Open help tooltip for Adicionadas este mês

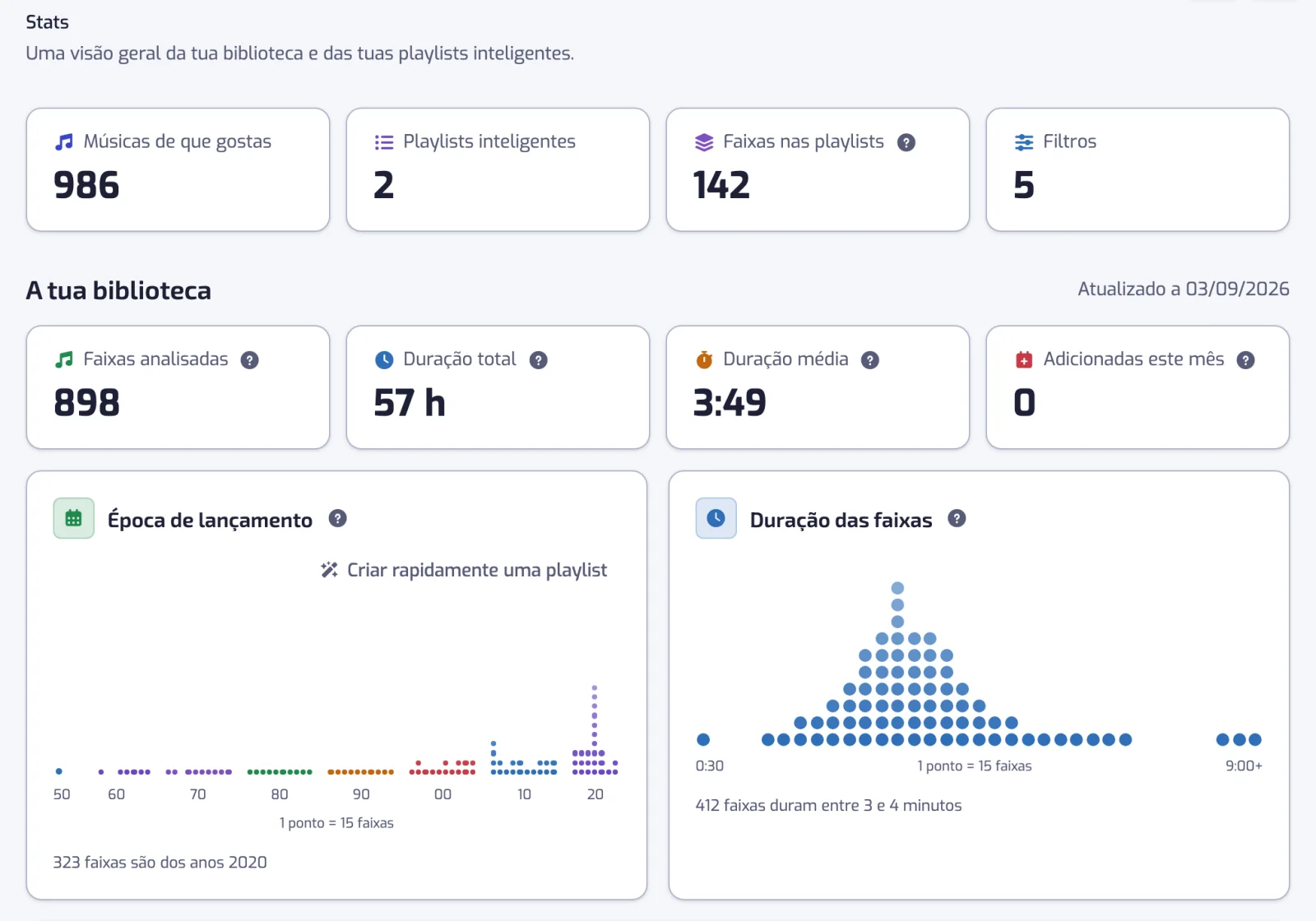pos(1246,360)
